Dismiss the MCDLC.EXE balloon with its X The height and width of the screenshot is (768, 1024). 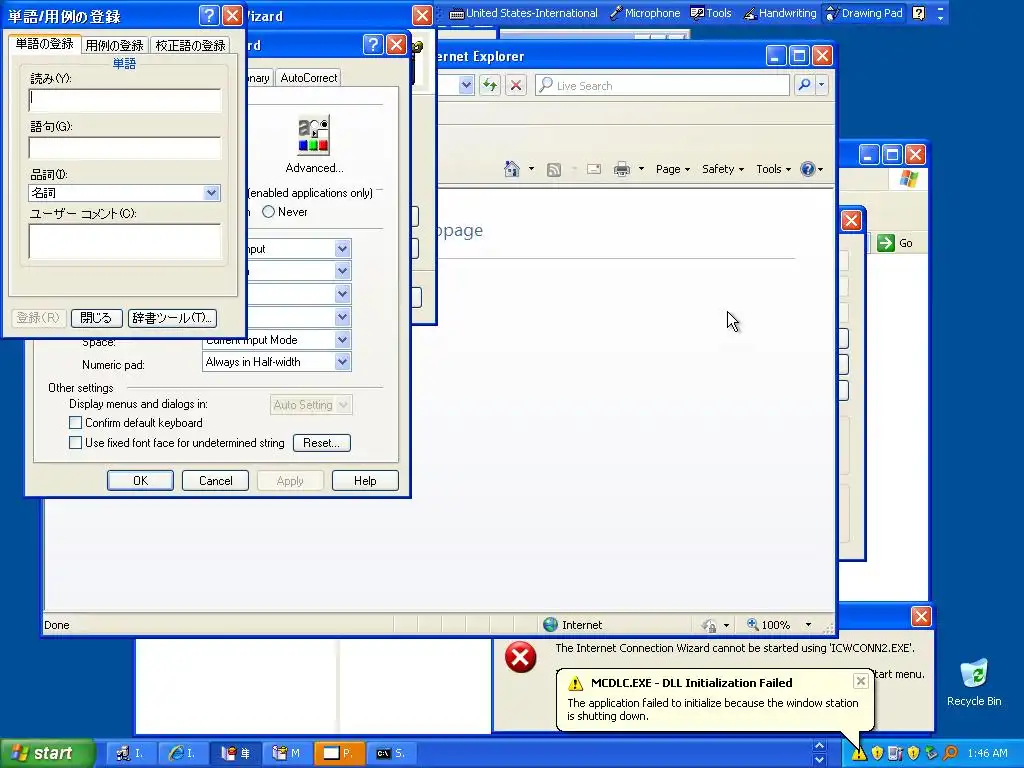[x=861, y=681]
